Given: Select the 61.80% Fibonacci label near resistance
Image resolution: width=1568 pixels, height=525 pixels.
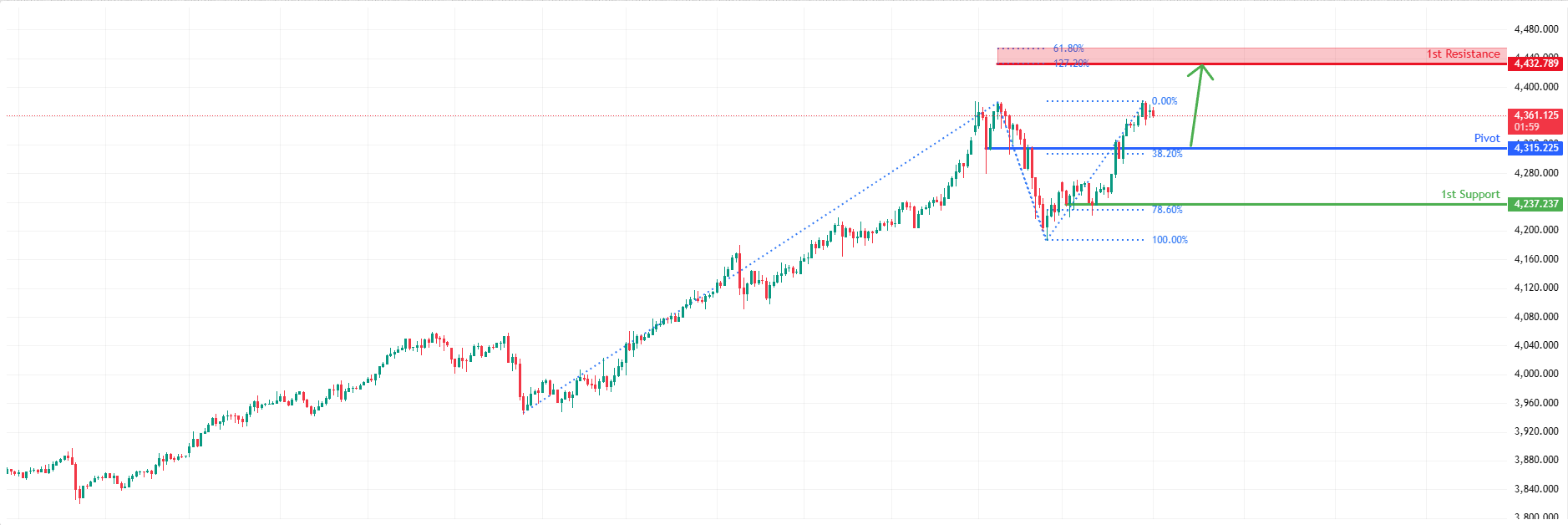Looking at the screenshot, I should [1068, 48].
